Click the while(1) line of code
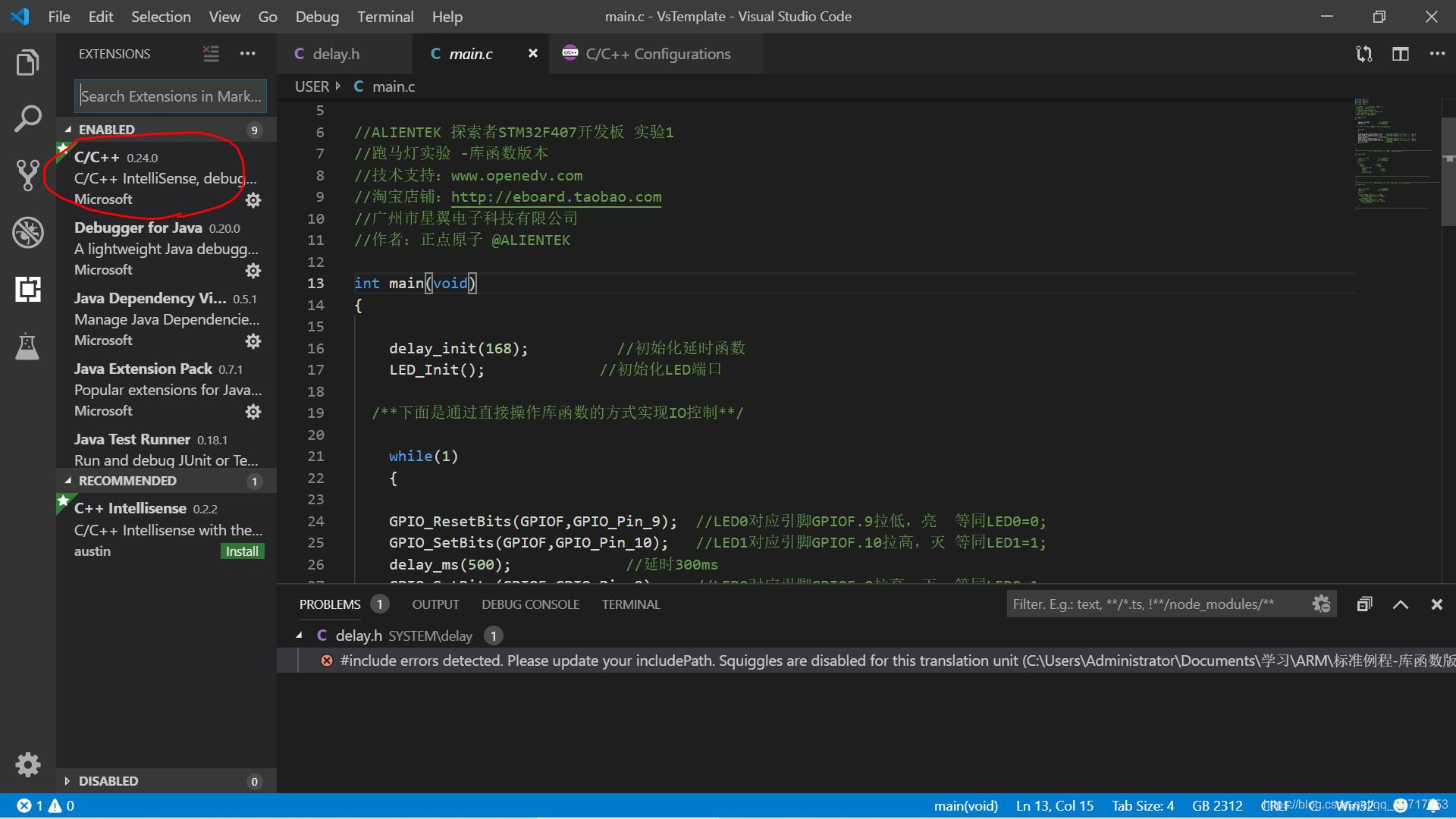 point(423,456)
